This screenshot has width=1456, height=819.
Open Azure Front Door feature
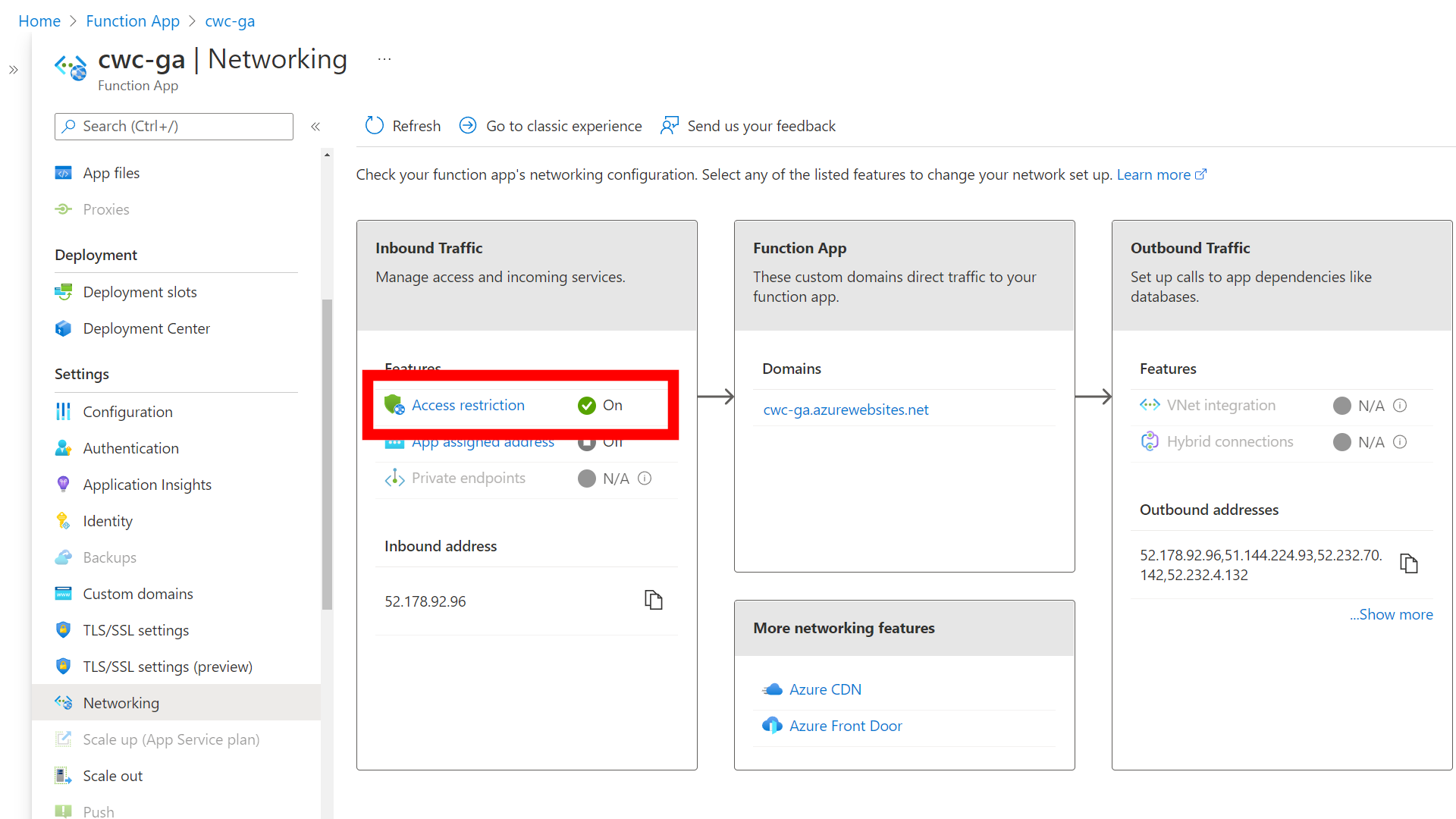click(x=845, y=726)
